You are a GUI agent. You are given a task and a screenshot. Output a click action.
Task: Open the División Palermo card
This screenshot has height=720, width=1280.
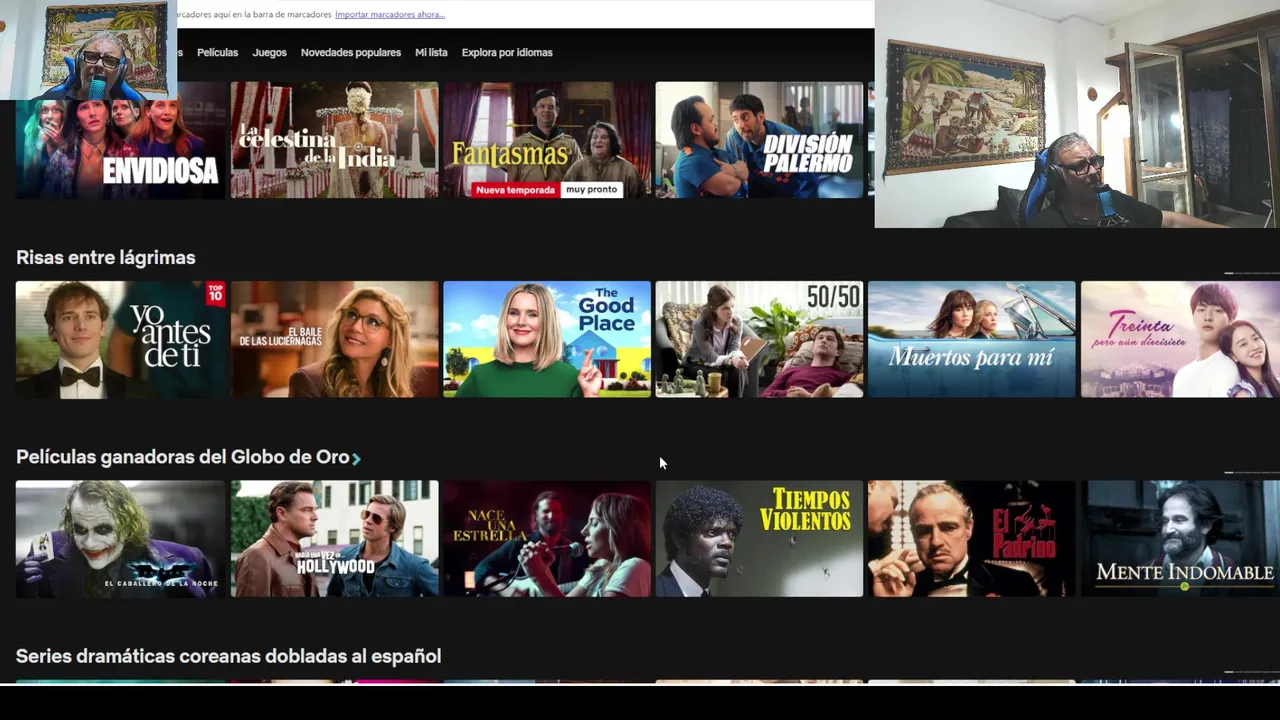[x=759, y=140]
